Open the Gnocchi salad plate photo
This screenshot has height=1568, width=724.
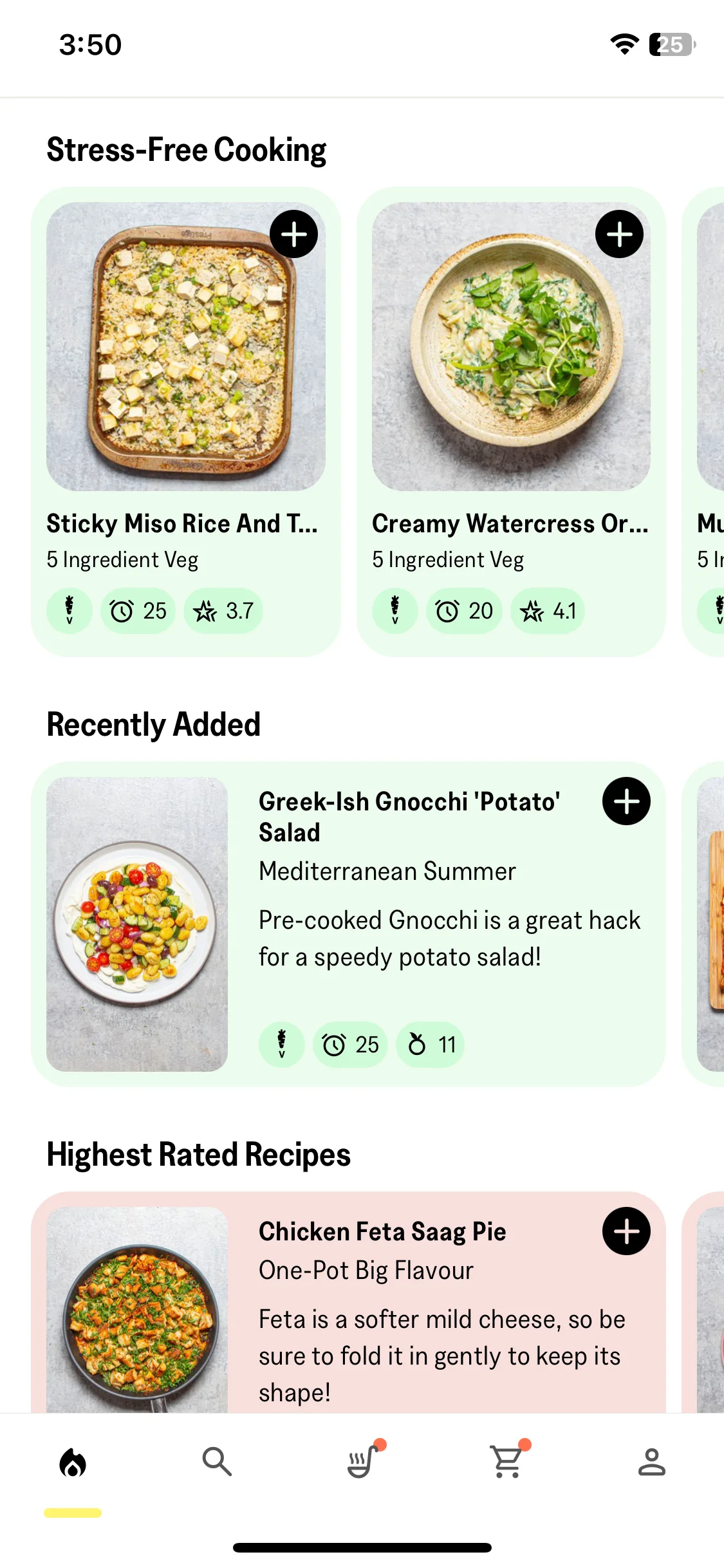point(137,924)
